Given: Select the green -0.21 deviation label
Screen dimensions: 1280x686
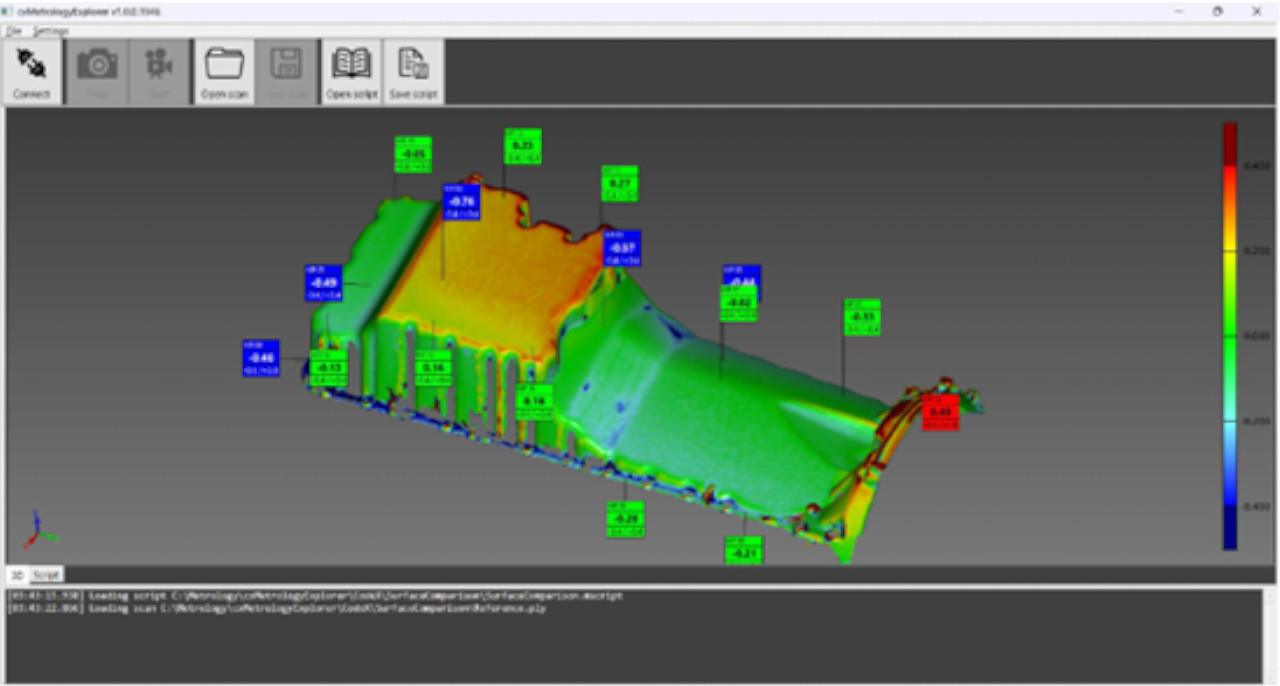Looking at the screenshot, I should 743,551.
